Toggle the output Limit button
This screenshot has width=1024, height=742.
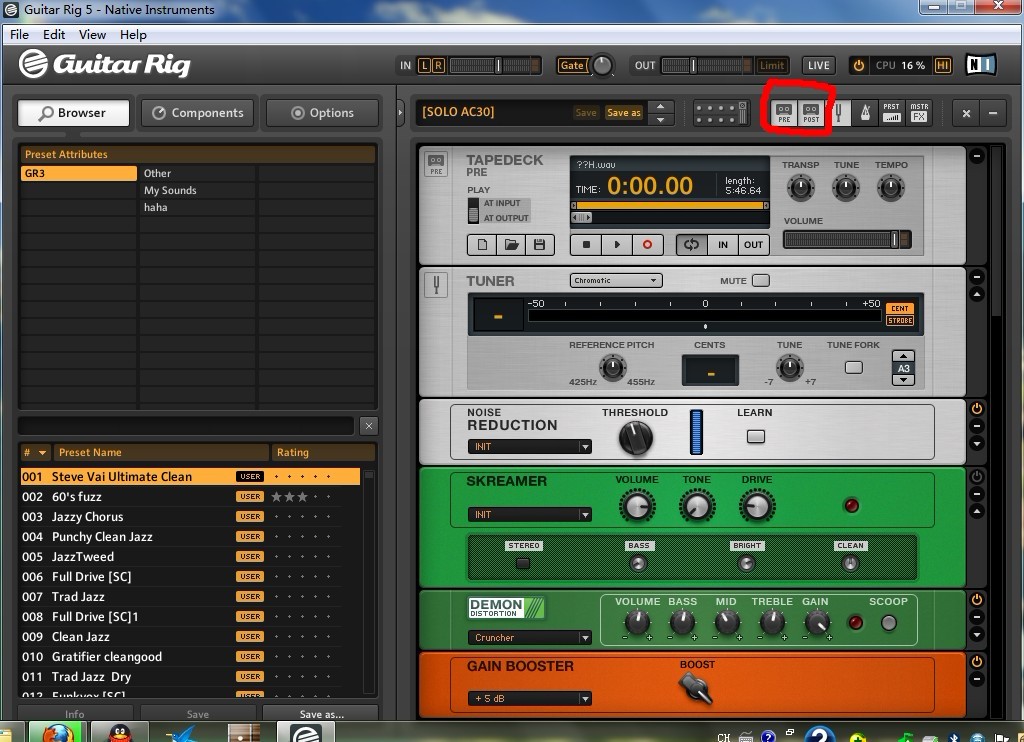771,65
